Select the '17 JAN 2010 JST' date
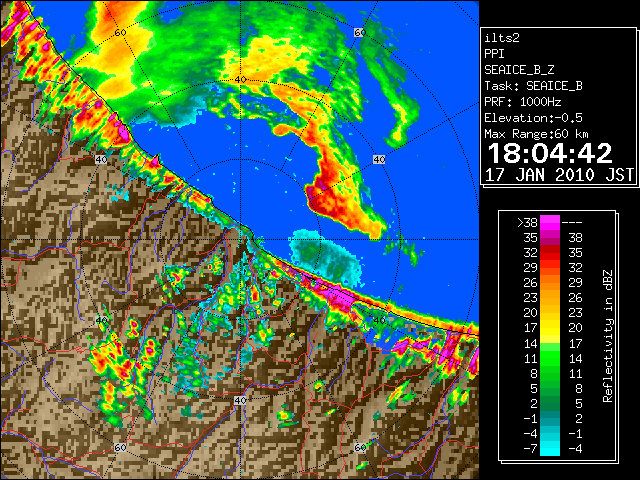The height and width of the screenshot is (480, 640). click(x=559, y=175)
